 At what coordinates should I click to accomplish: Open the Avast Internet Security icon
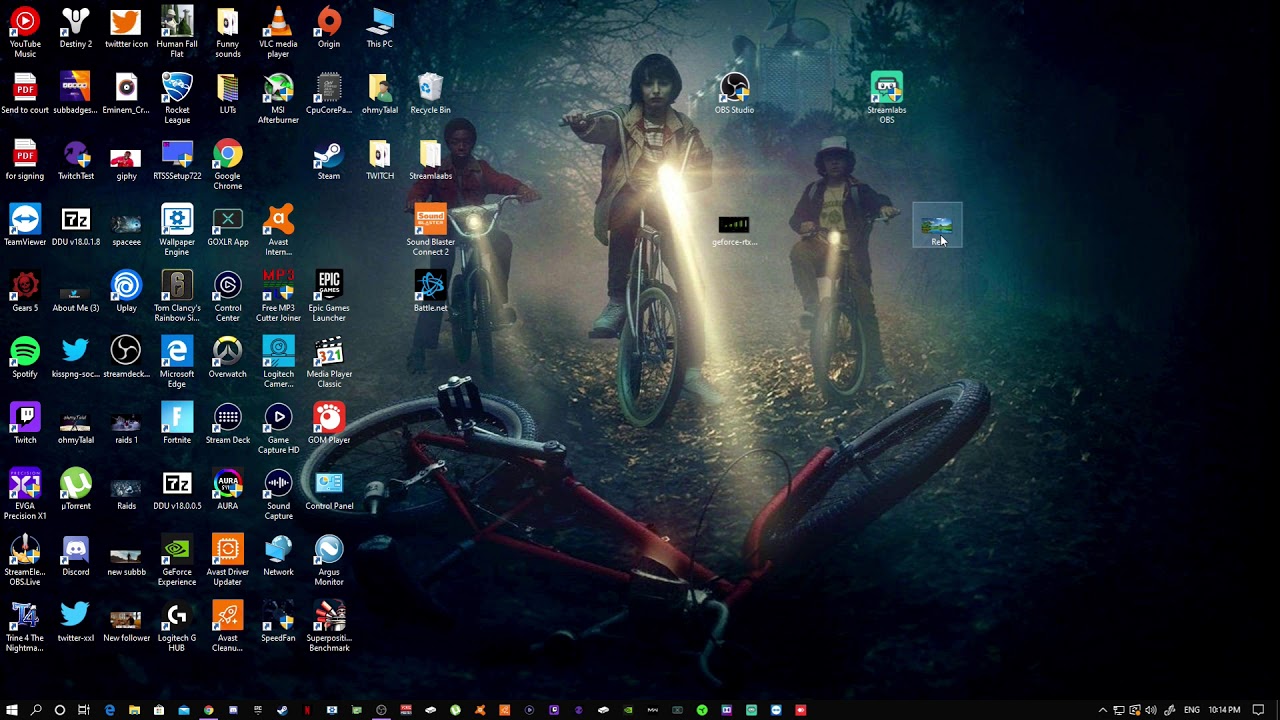(x=278, y=230)
